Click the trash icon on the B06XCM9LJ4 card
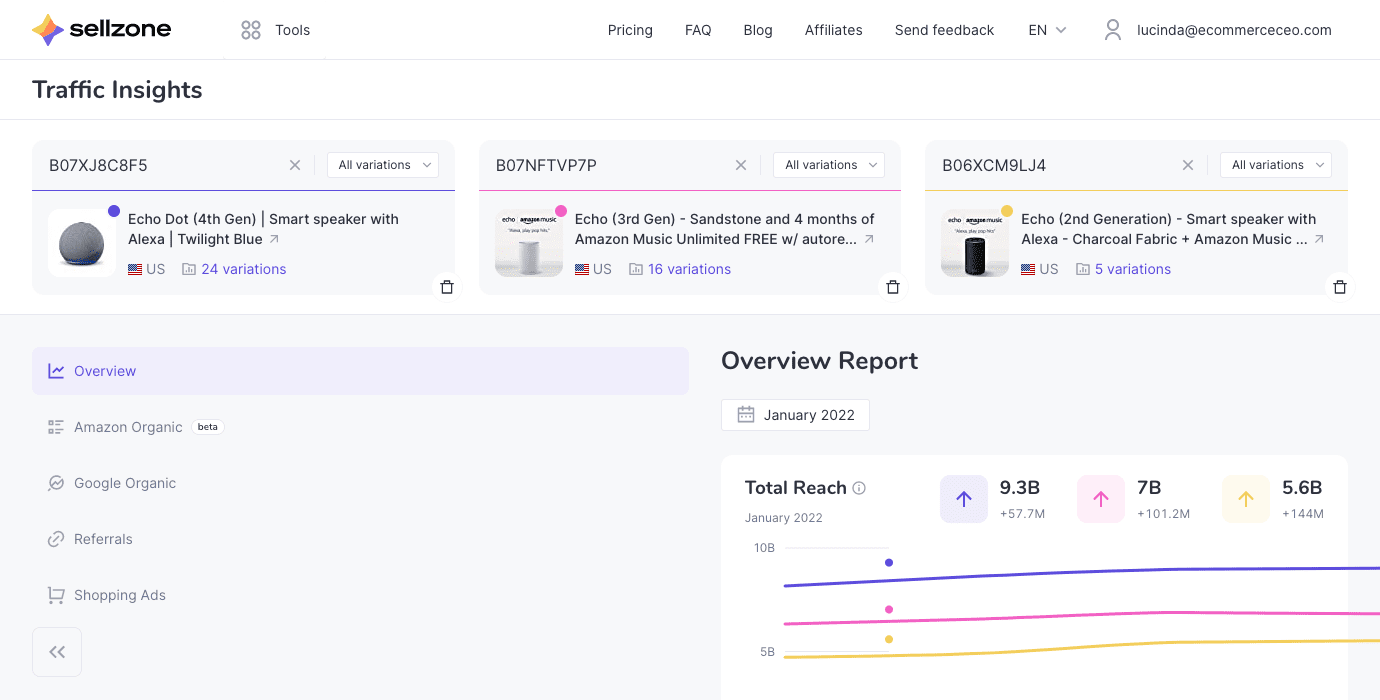The image size is (1380, 700). 1340,287
